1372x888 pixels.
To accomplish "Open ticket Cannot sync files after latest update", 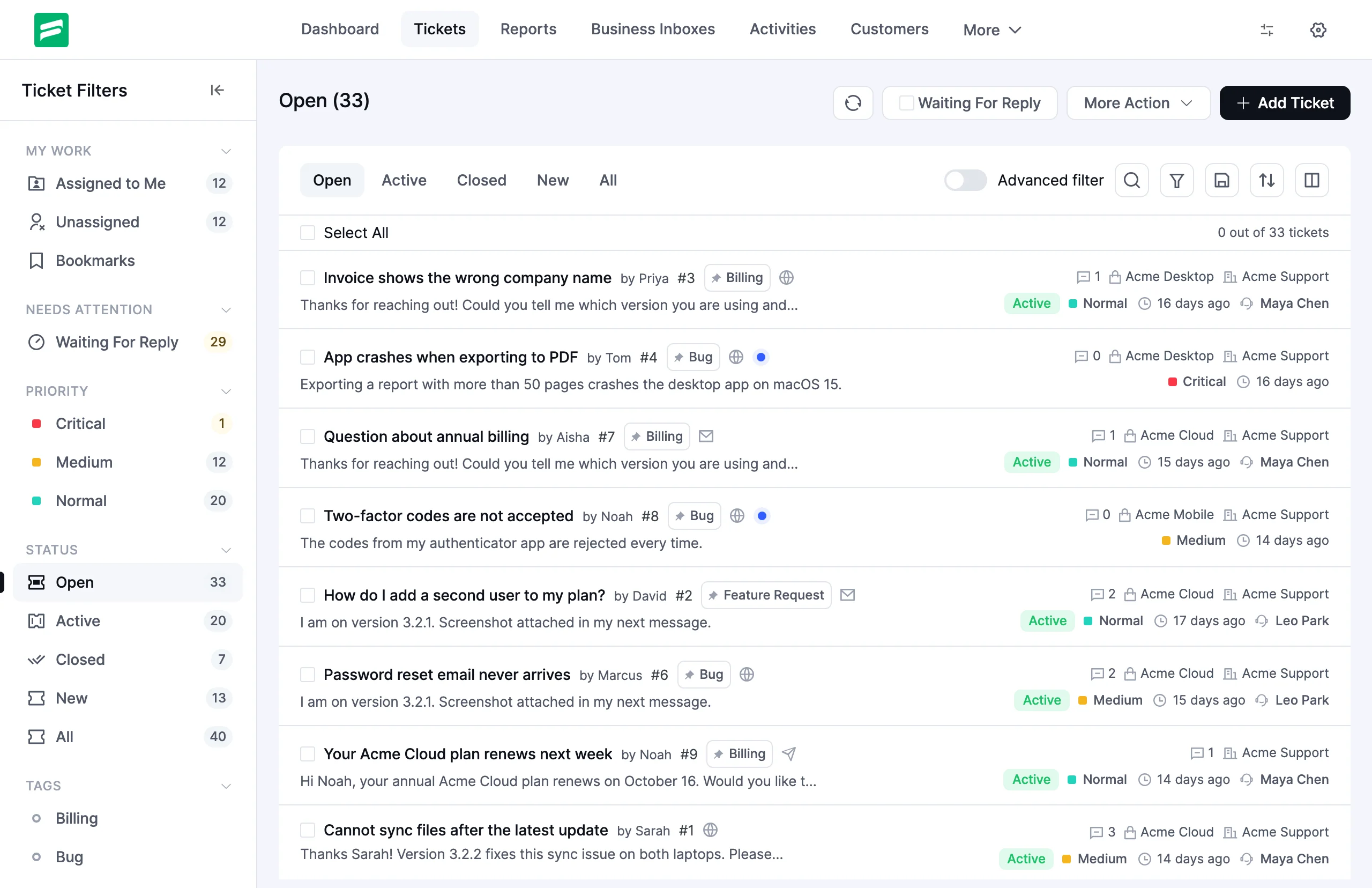I will 466,830.
